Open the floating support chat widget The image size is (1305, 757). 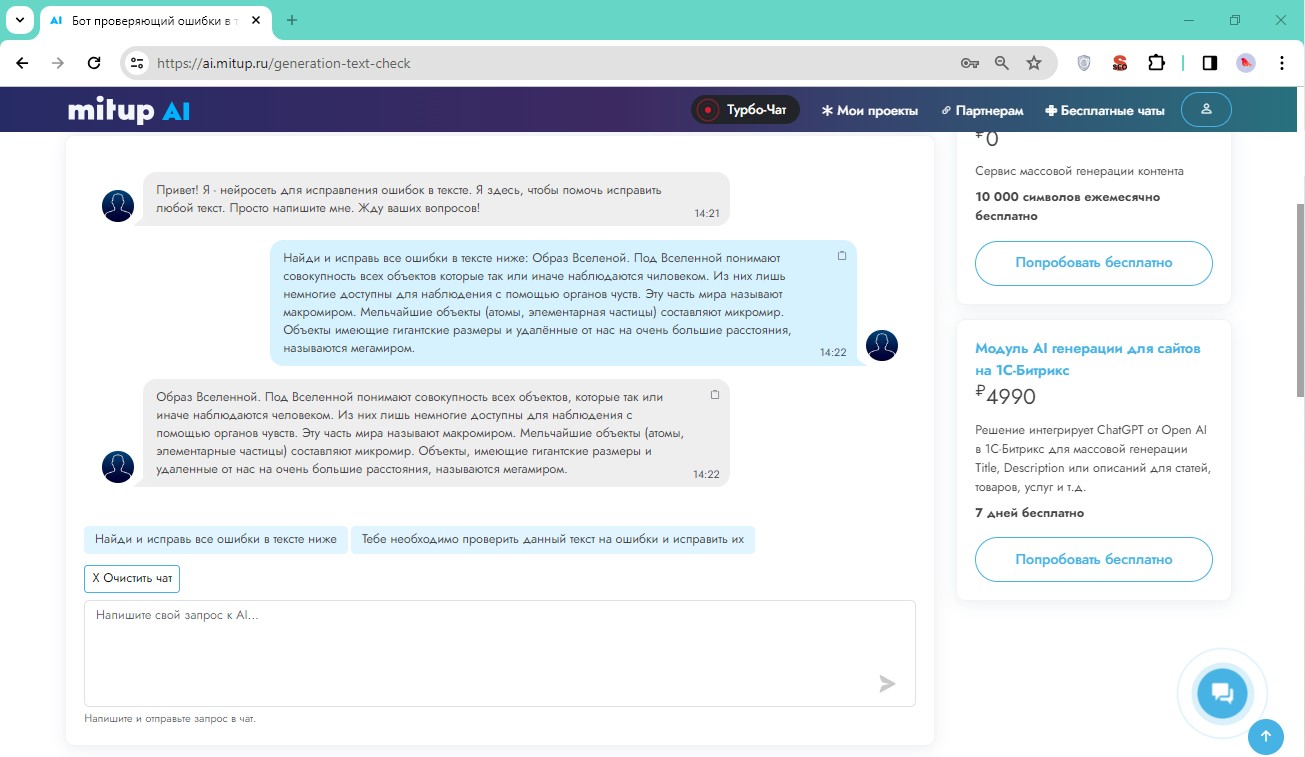[x=1221, y=693]
